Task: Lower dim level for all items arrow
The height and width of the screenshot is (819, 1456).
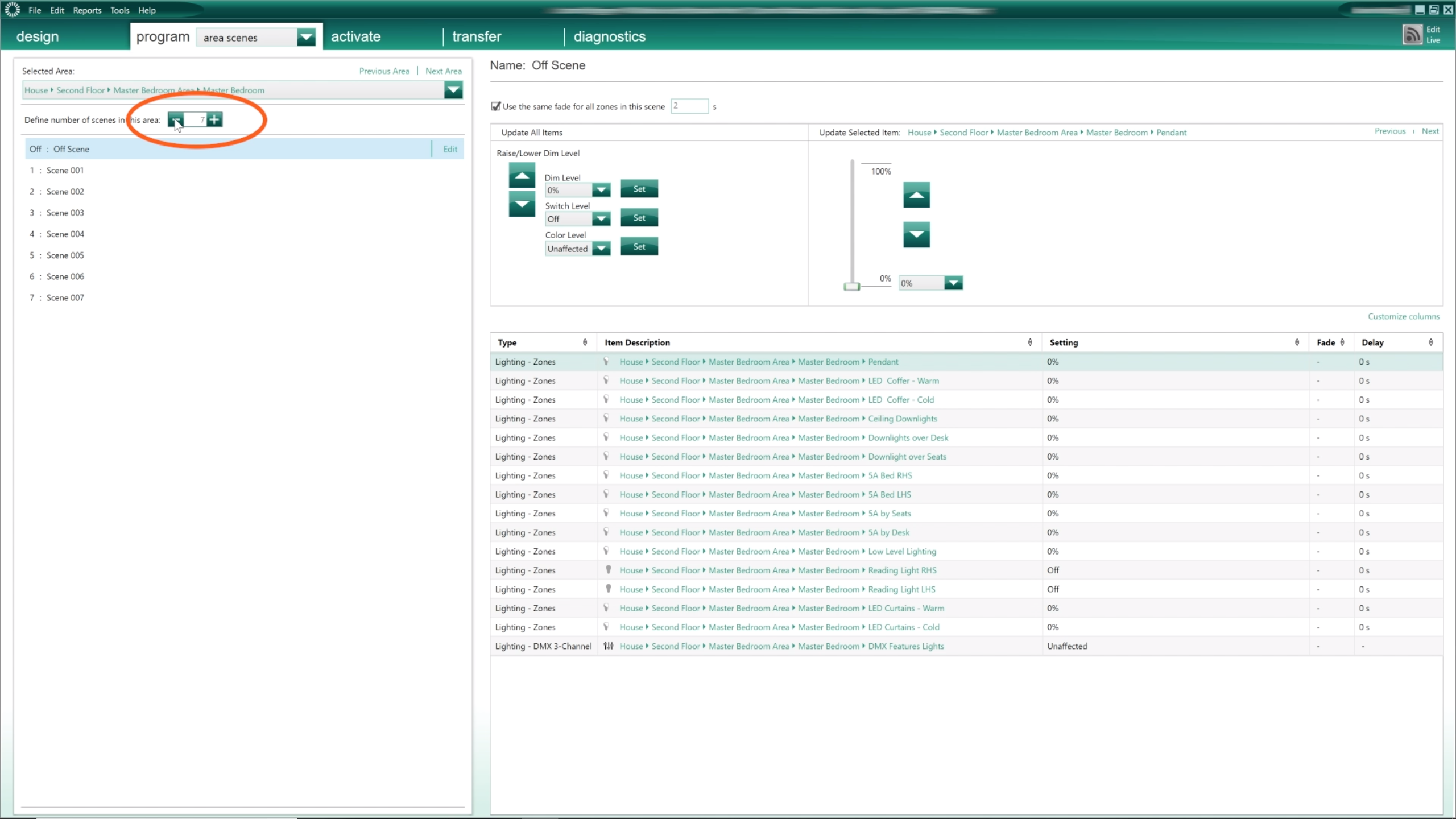Action: tap(522, 204)
